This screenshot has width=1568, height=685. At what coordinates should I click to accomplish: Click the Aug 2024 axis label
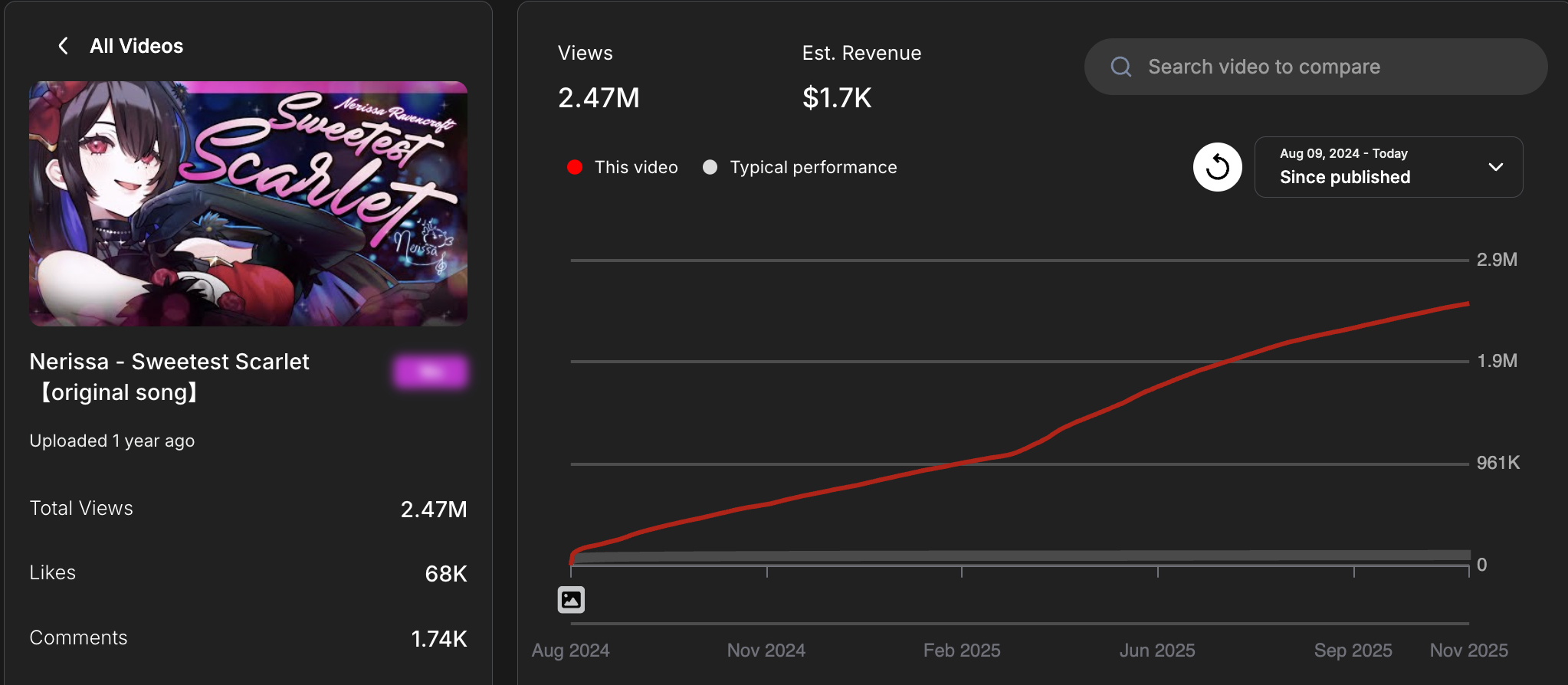click(571, 651)
